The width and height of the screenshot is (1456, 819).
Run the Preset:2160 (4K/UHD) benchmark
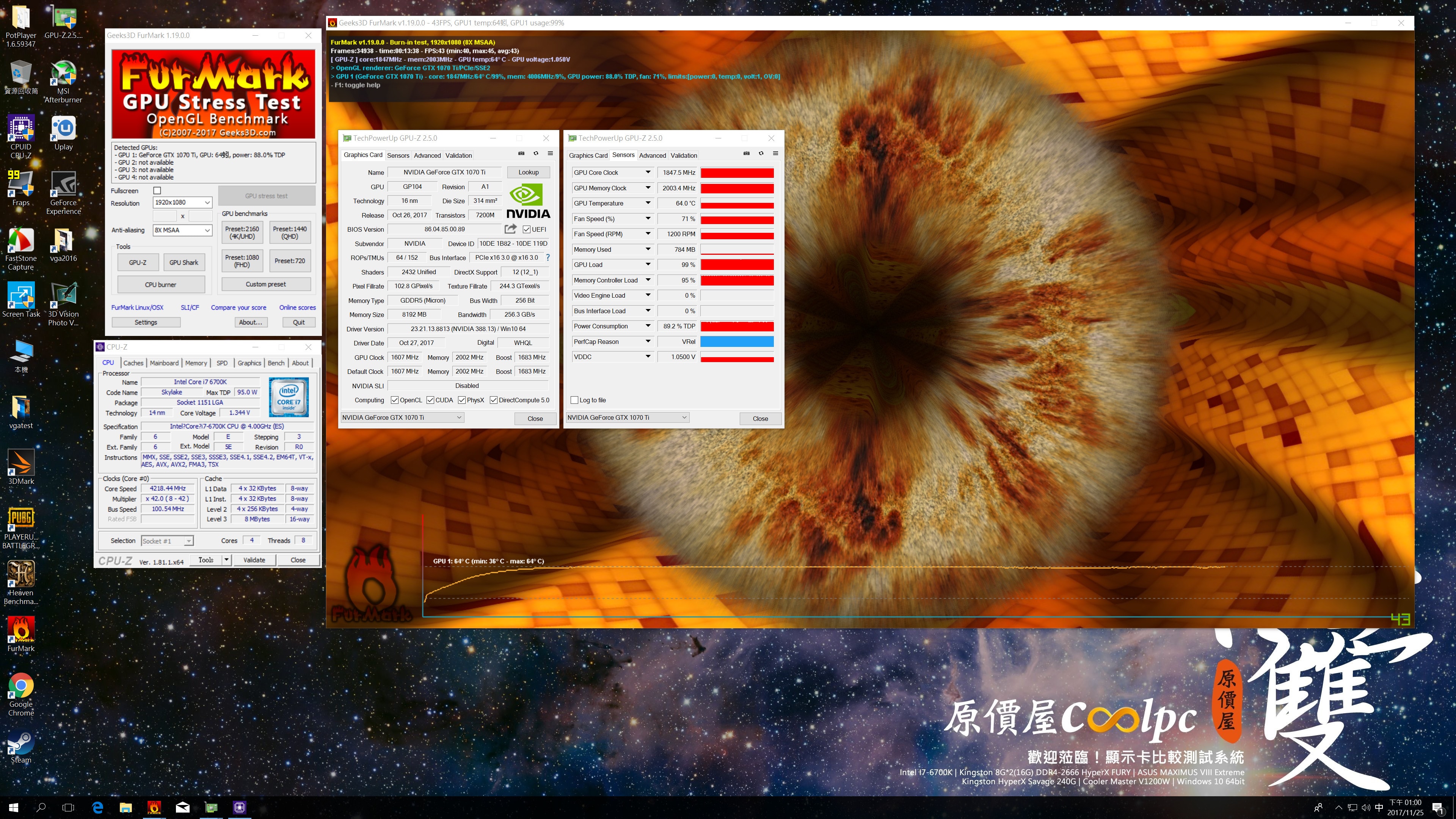coord(242,233)
